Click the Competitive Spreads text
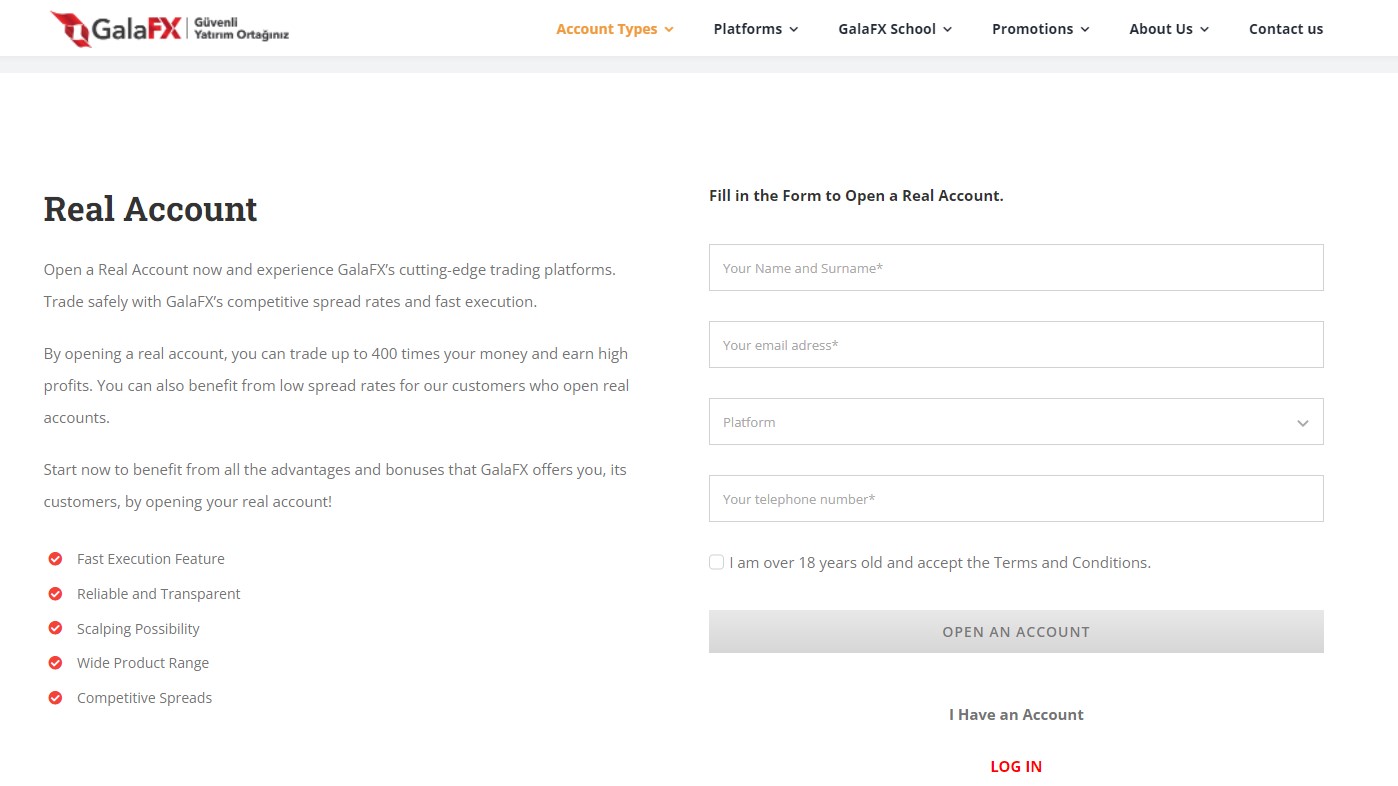1398x786 pixels. point(145,698)
